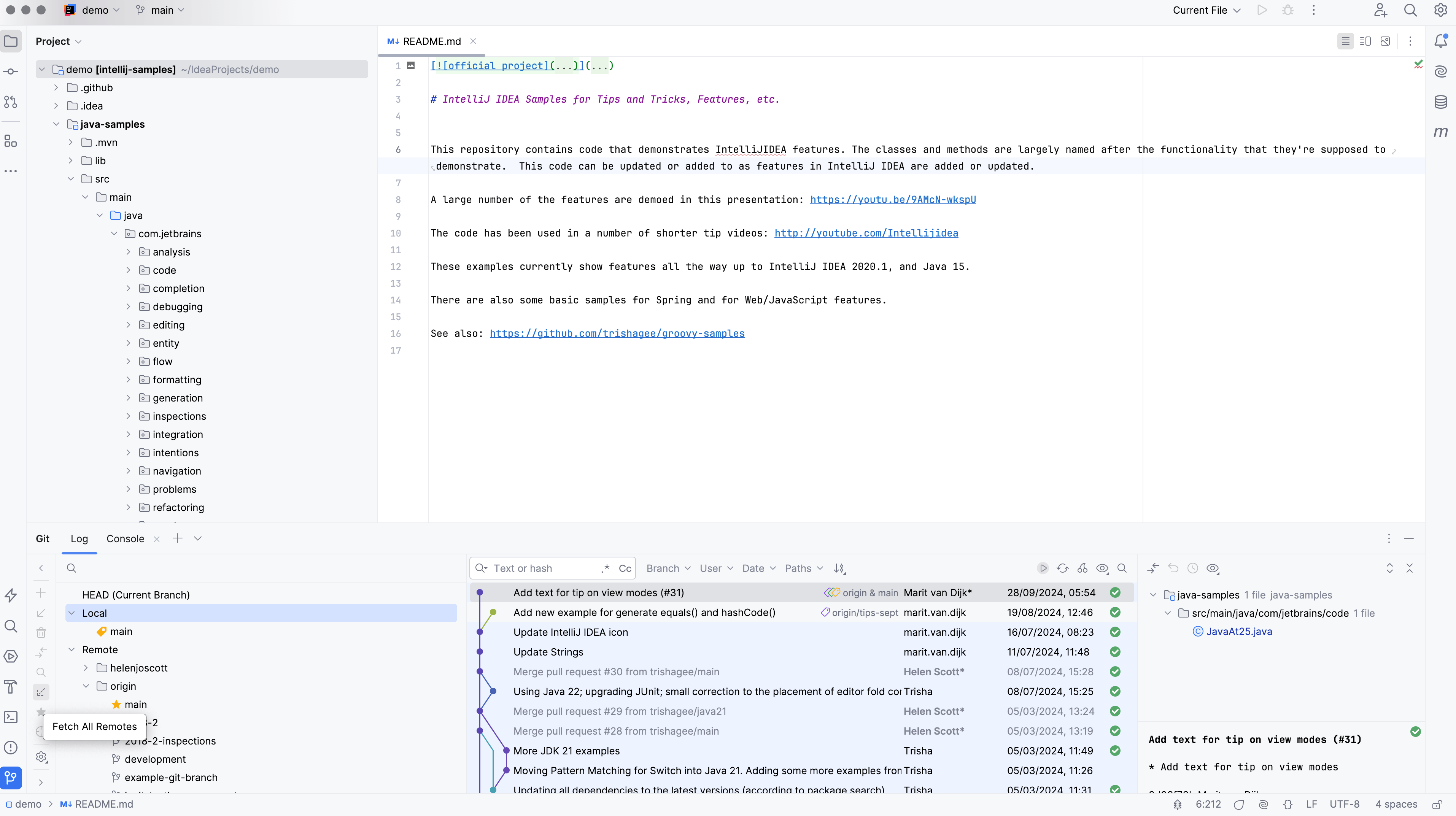Toggle Match Case in the hash search
The height and width of the screenshot is (816, 1456).
click(625, 568)
